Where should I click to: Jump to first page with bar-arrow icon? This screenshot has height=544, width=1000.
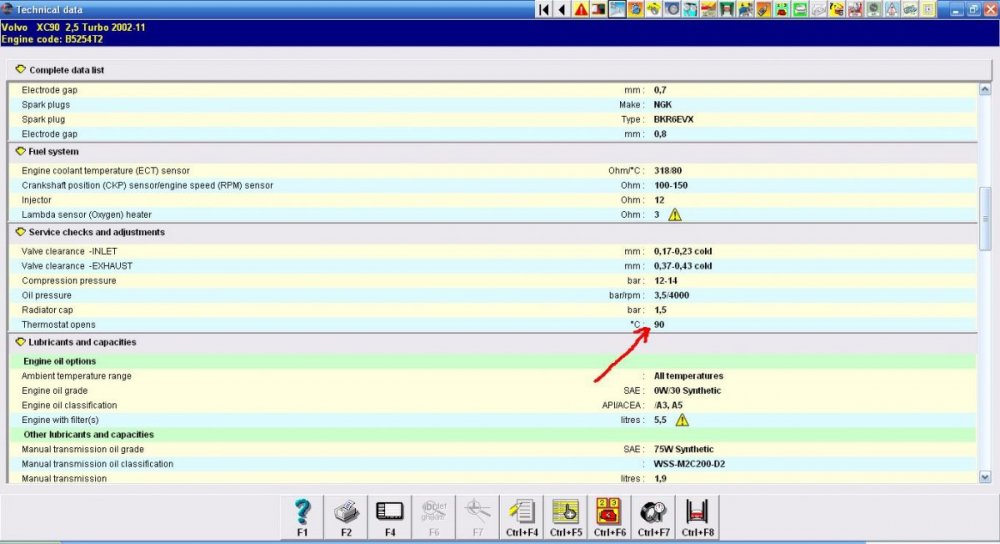click(544, 10)
